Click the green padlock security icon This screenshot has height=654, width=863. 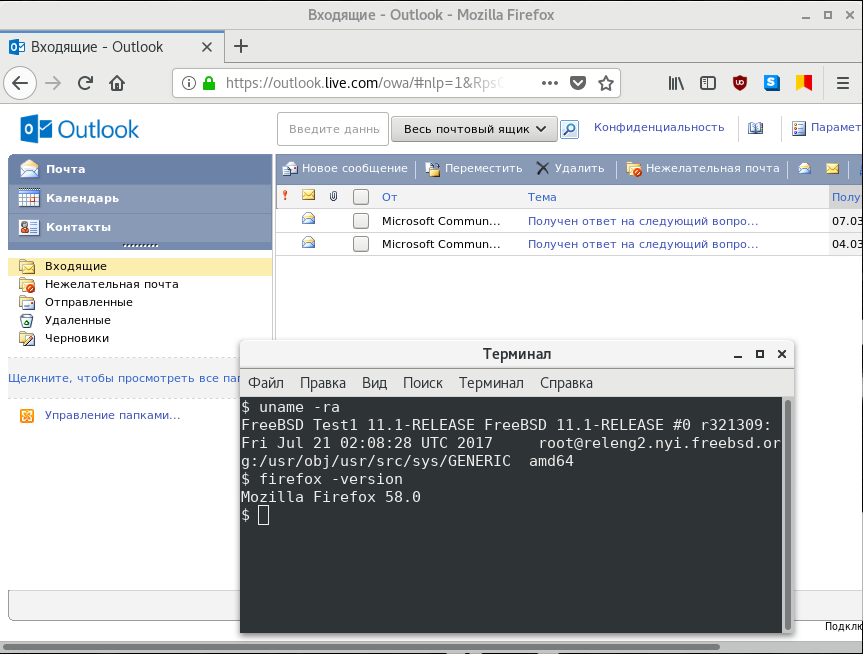pos(209,83)
